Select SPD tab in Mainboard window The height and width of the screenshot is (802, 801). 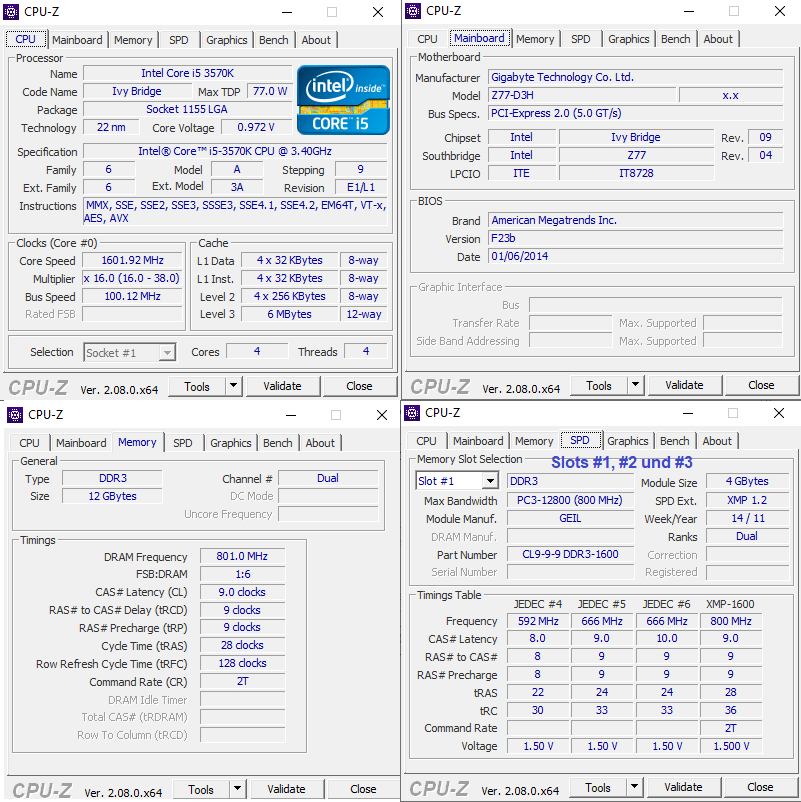click(x=581, y=39)
